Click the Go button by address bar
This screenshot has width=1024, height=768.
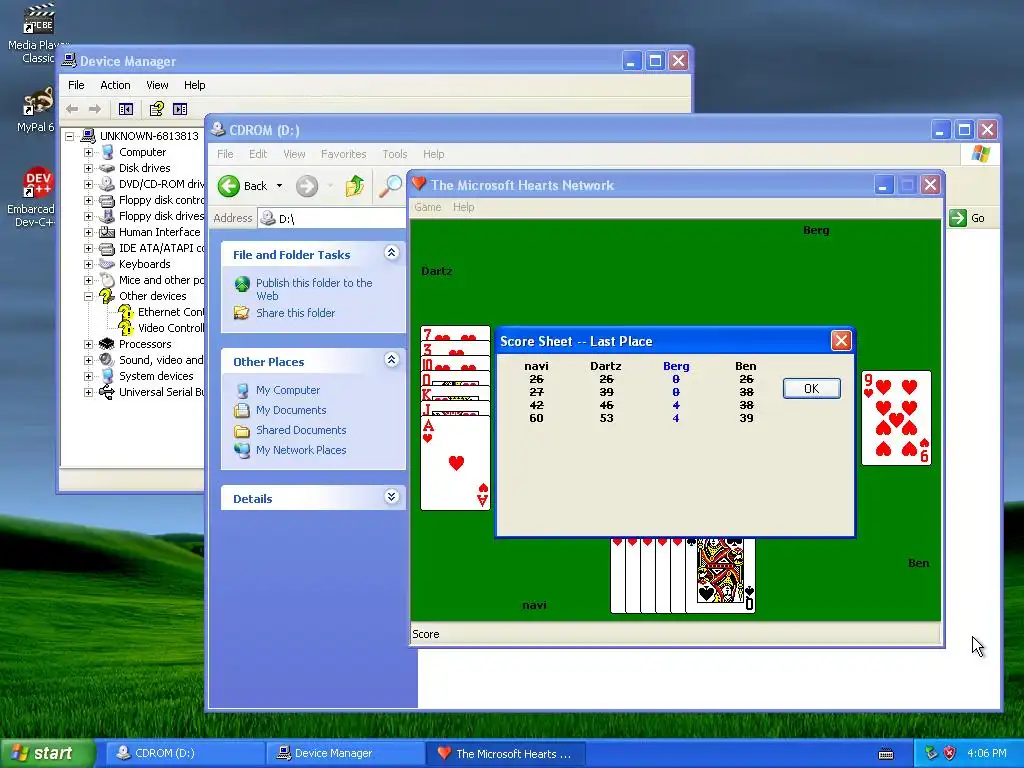click(x=968, y=218)
